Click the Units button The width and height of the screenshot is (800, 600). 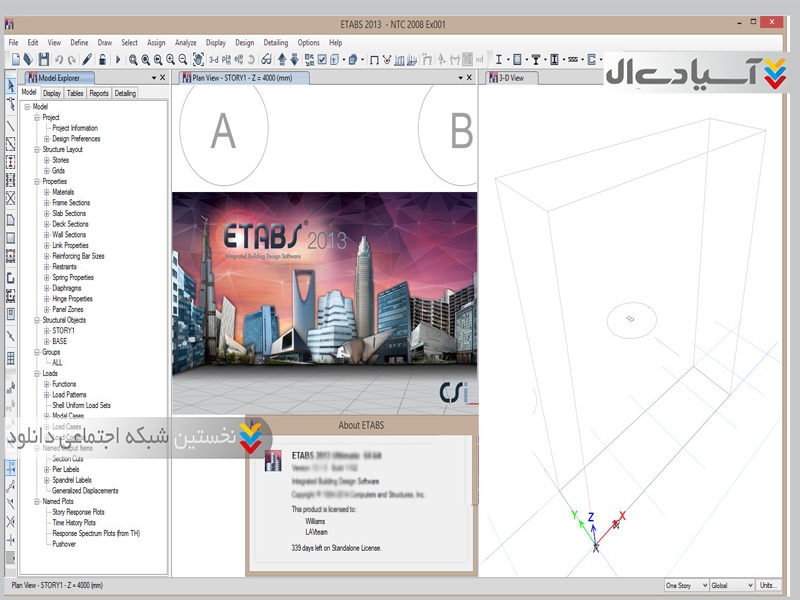point(768,585)
